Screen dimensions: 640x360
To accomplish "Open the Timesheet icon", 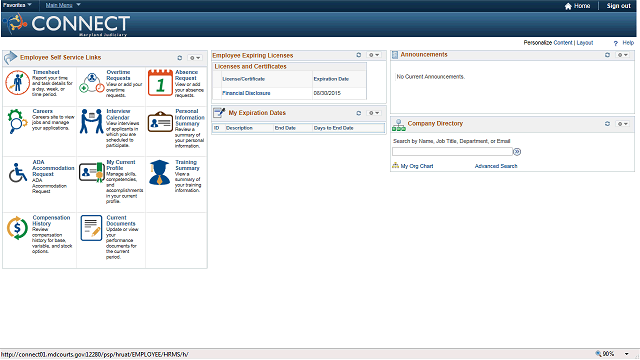I will click(x=18, y=82).
